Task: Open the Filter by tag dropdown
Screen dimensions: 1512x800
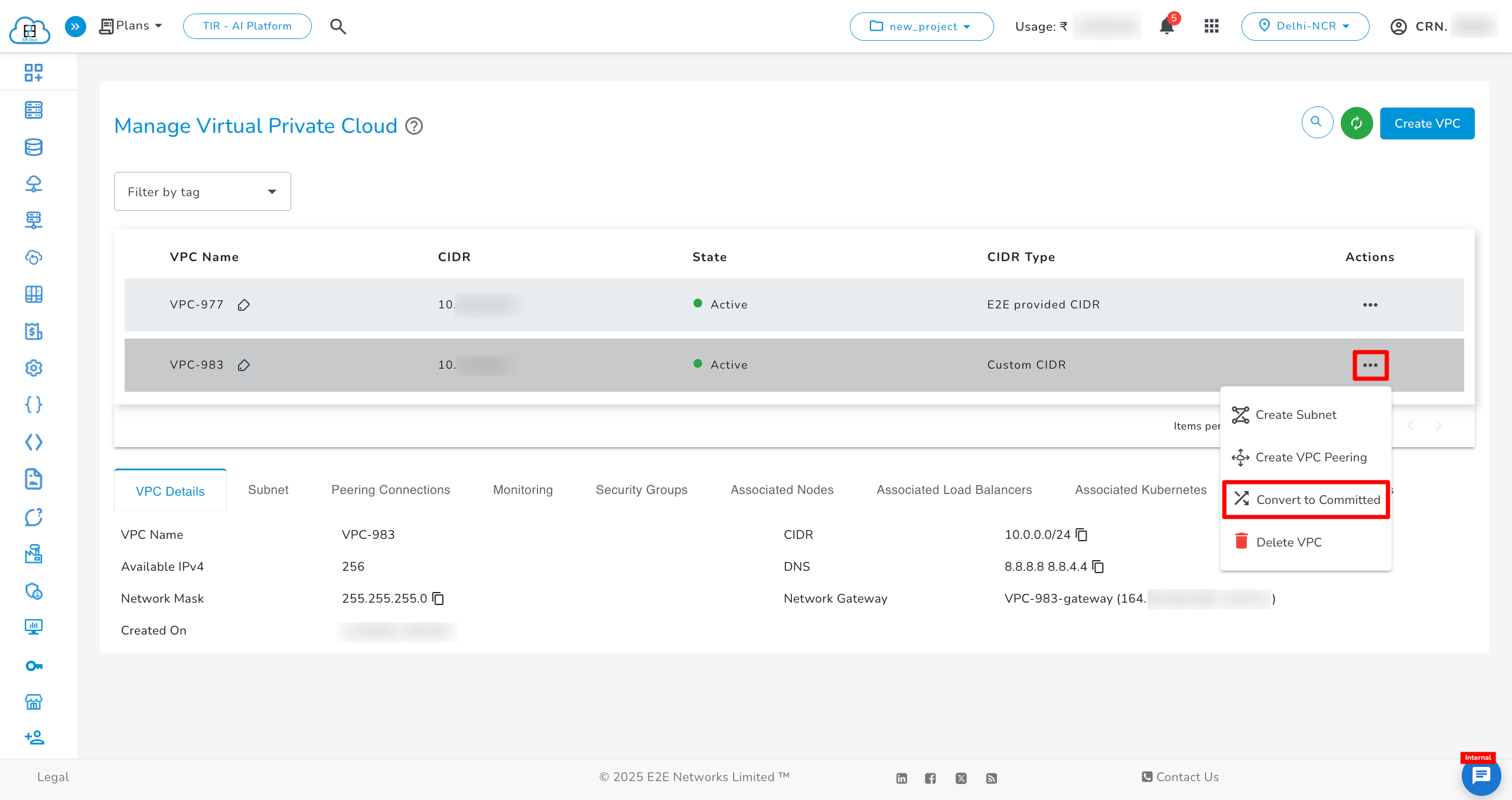Action: [x=202, y=191]
